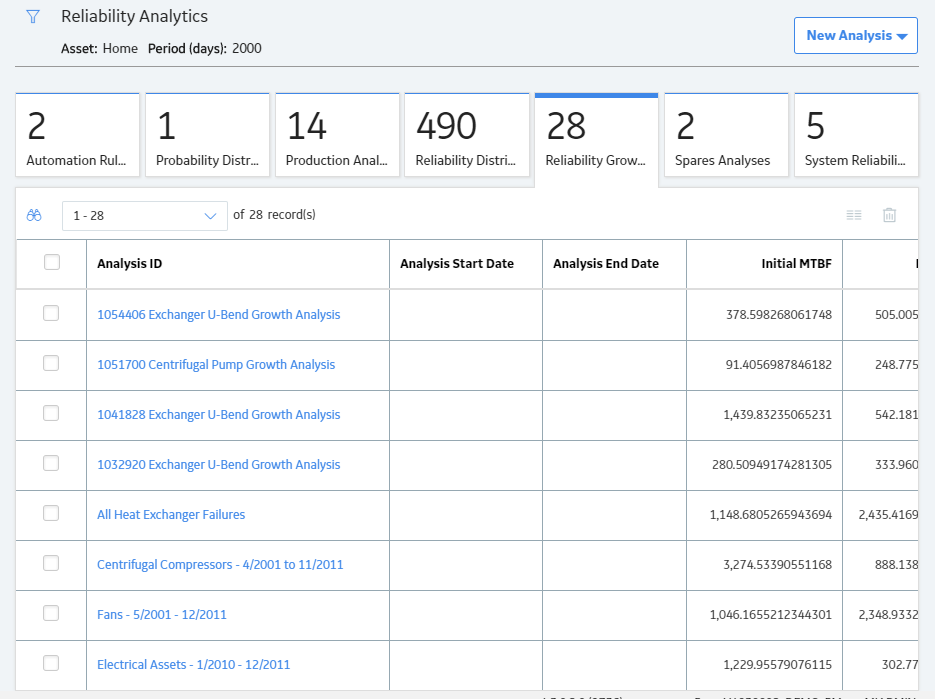Screen dimensions: 935x699
Task: Click the Analysis Start Date column header
Action: pyautogui.click(x=457, y=264)
